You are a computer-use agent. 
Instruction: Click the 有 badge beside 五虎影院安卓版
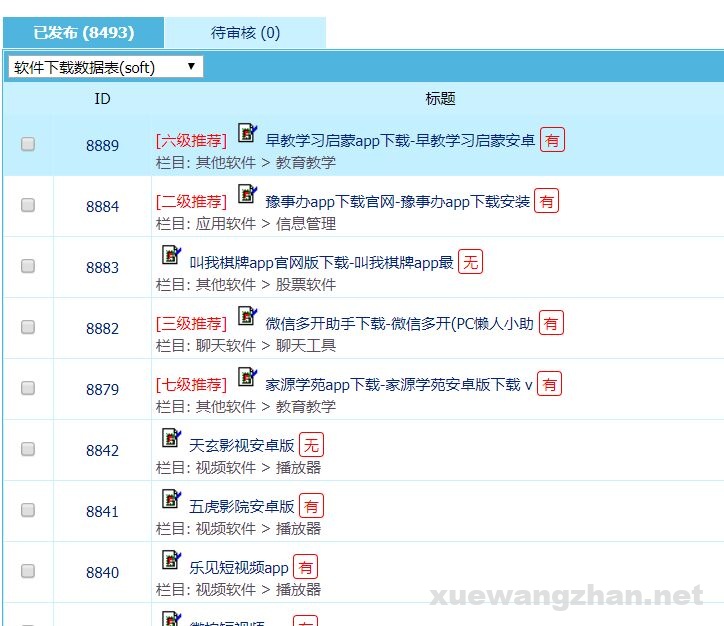tap(311, 505)
